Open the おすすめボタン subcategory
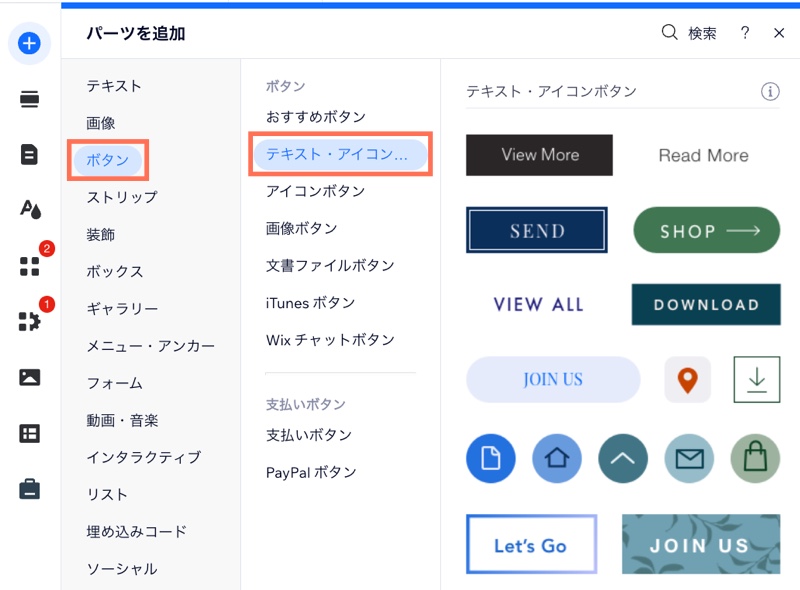Image resolution: width=800 pixels, height=590 pixels. 316,117
